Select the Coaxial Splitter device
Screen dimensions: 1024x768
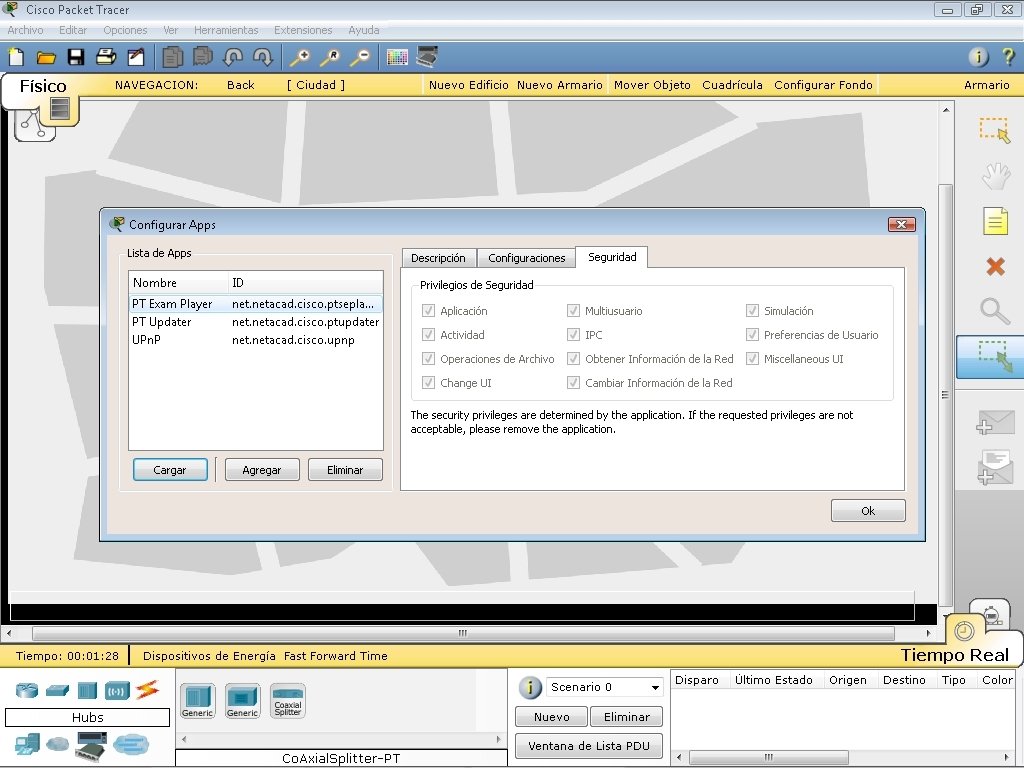(x=287, y=701)
